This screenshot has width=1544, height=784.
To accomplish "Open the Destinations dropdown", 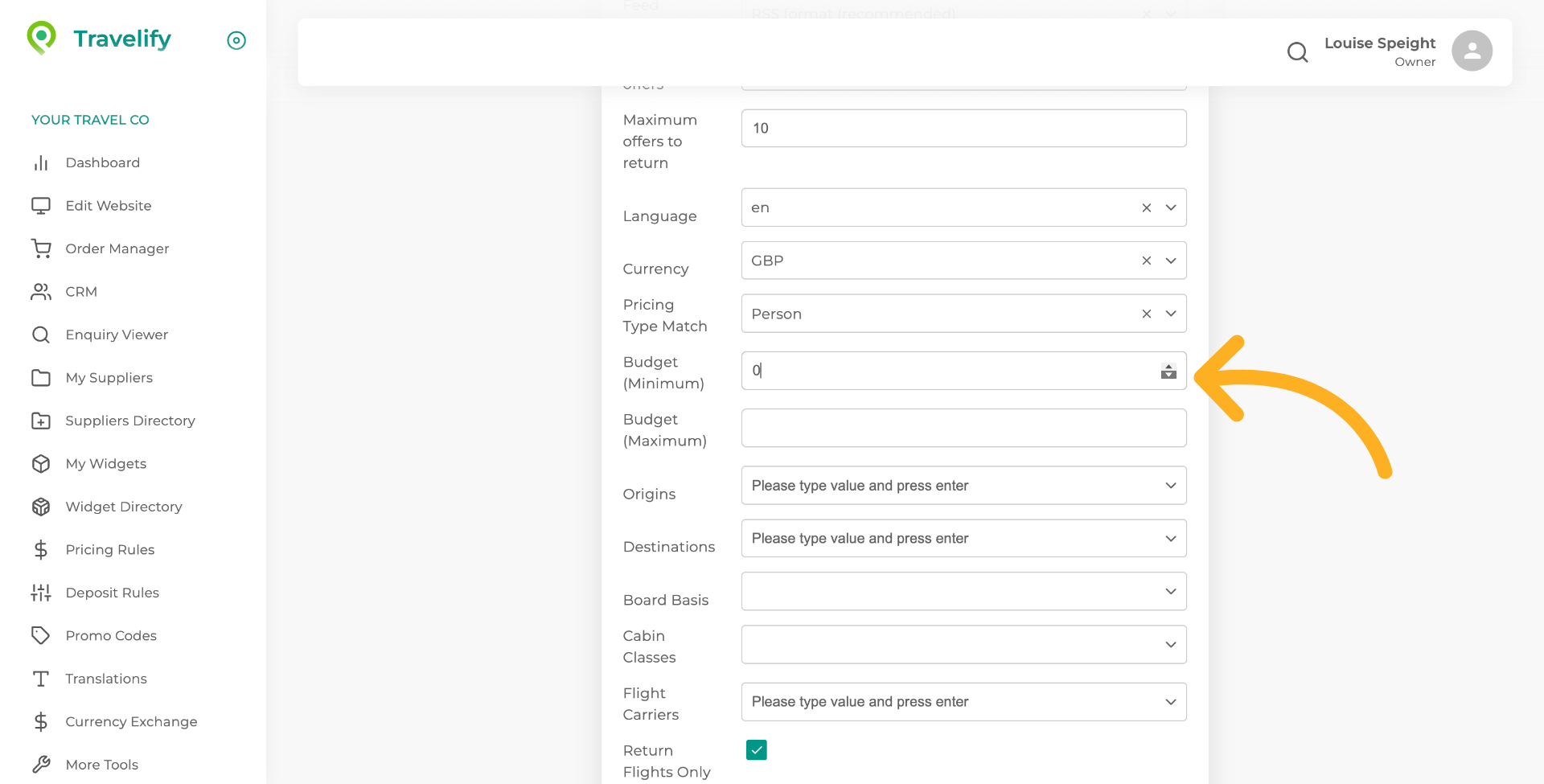I will (x=1171, y=539).
